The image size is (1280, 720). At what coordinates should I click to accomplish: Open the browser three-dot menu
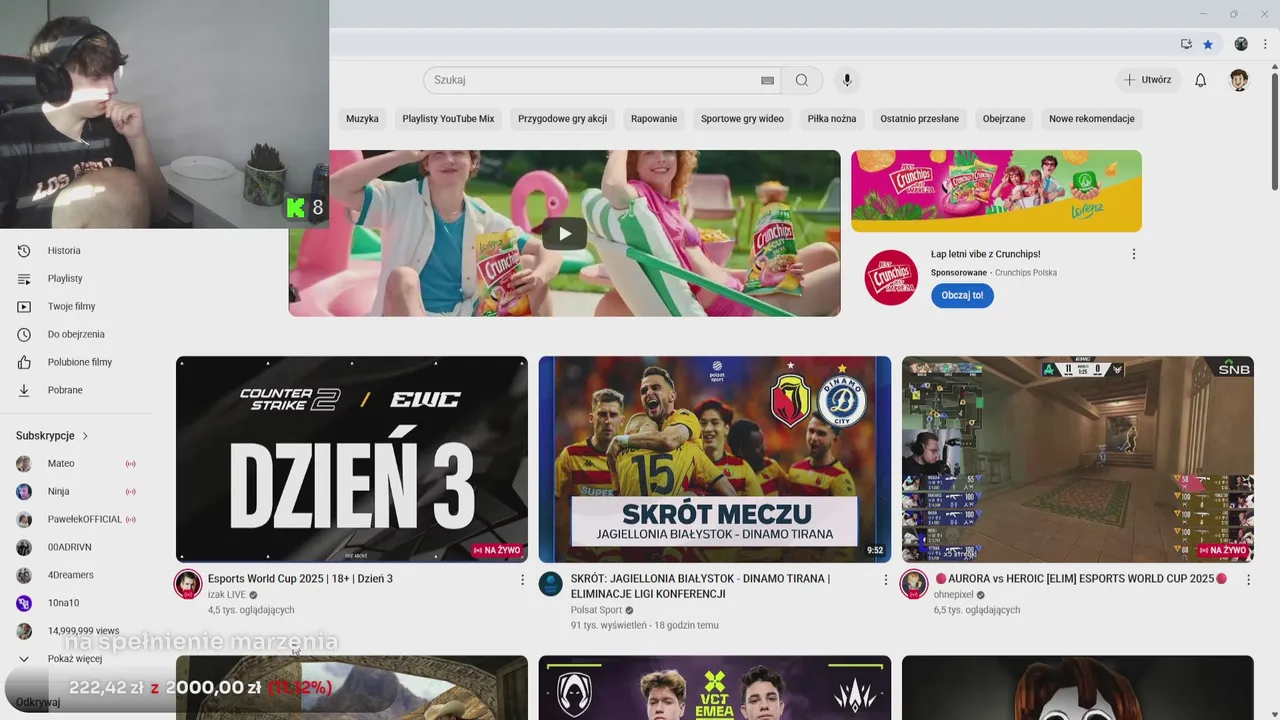1265,44
